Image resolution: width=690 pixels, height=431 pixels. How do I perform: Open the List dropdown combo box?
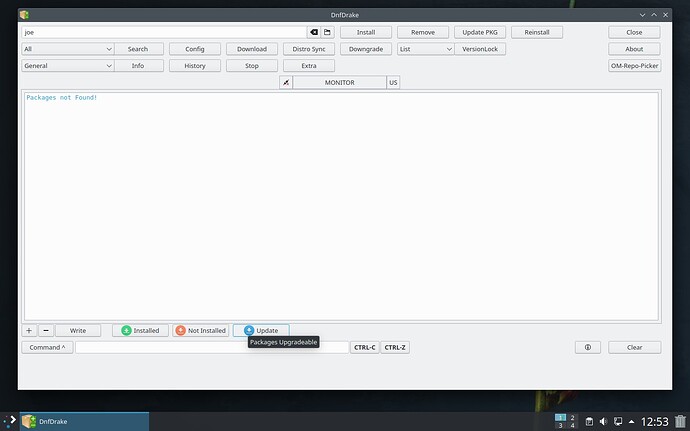pyautogui.click(x=426, y=49)
